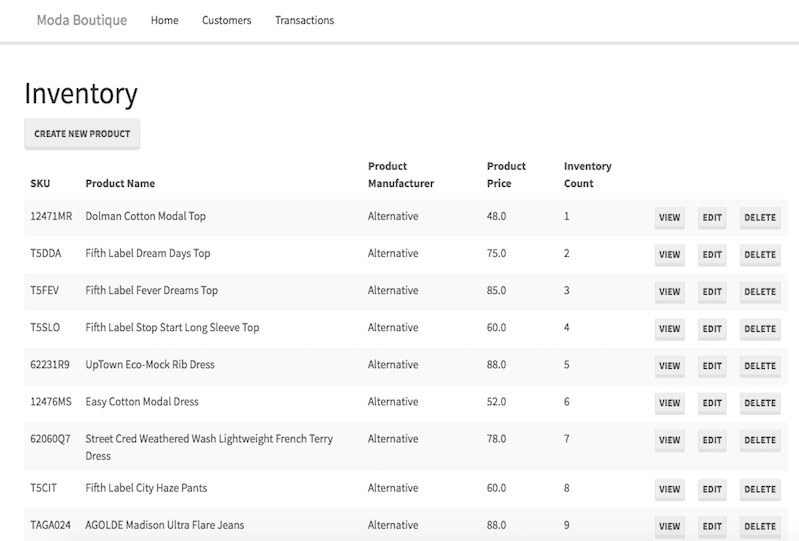Edit the Fifth Label Stop Start Long Sleeve Top
The height and width of the screenshot is (541, 799).
click(x=712, y=329)
